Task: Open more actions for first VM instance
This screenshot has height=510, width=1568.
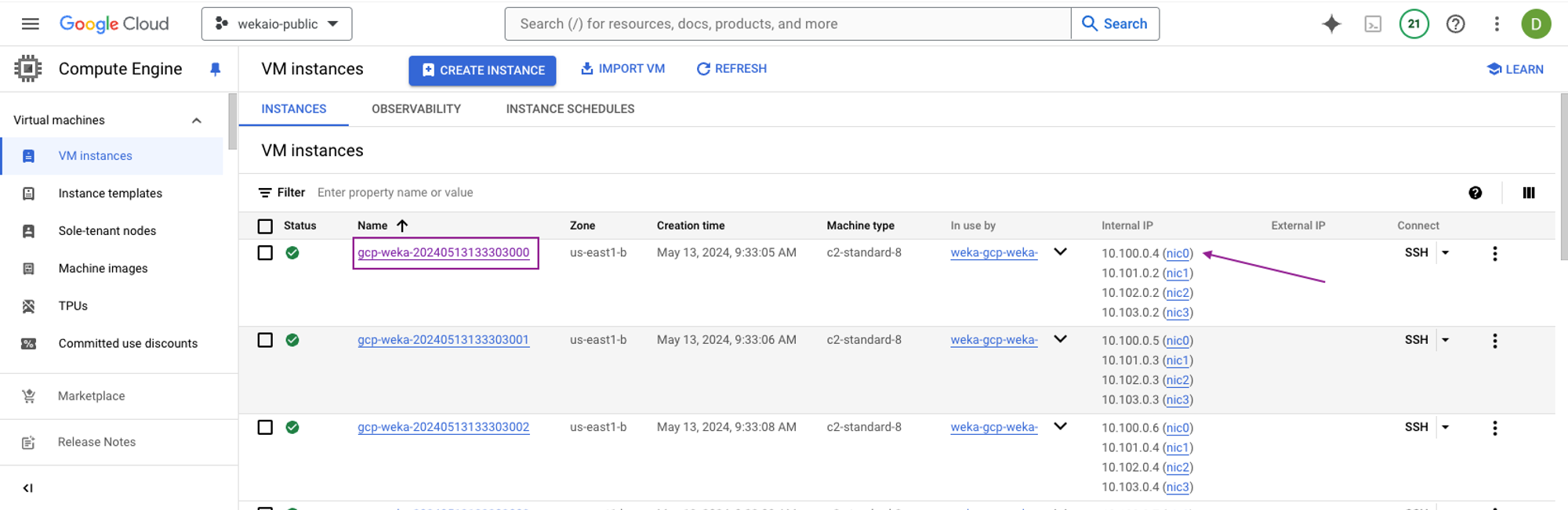Action: [x=1494, y=254]
